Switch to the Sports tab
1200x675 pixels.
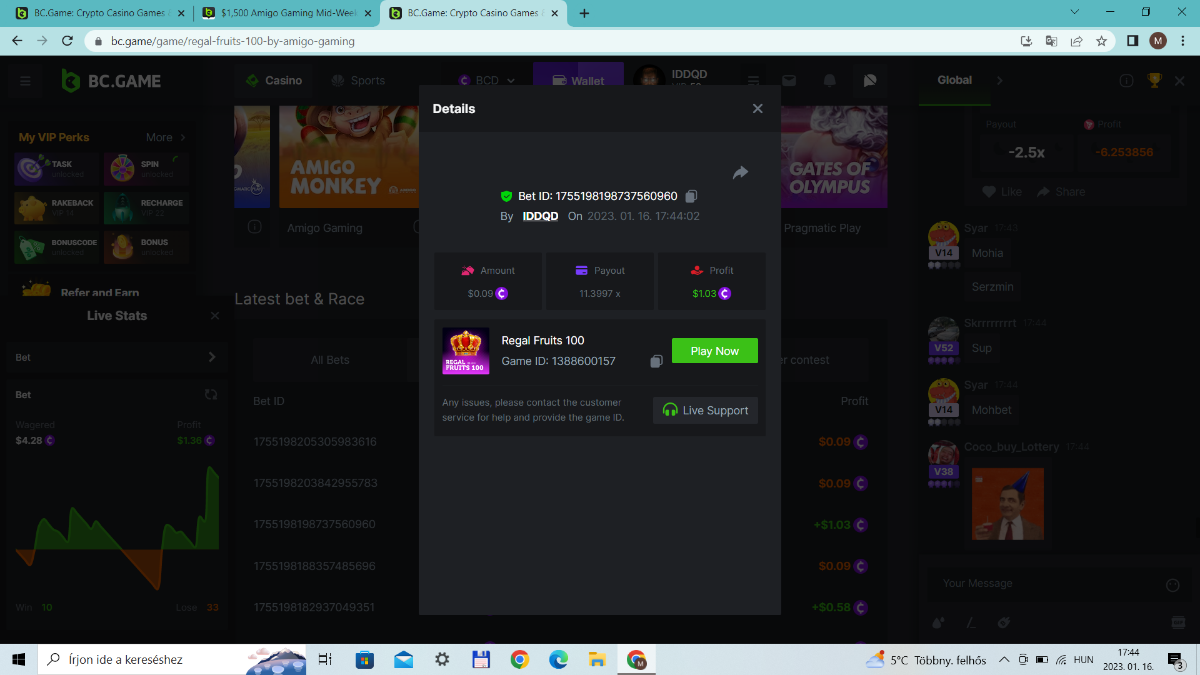[x=358, y=81]
